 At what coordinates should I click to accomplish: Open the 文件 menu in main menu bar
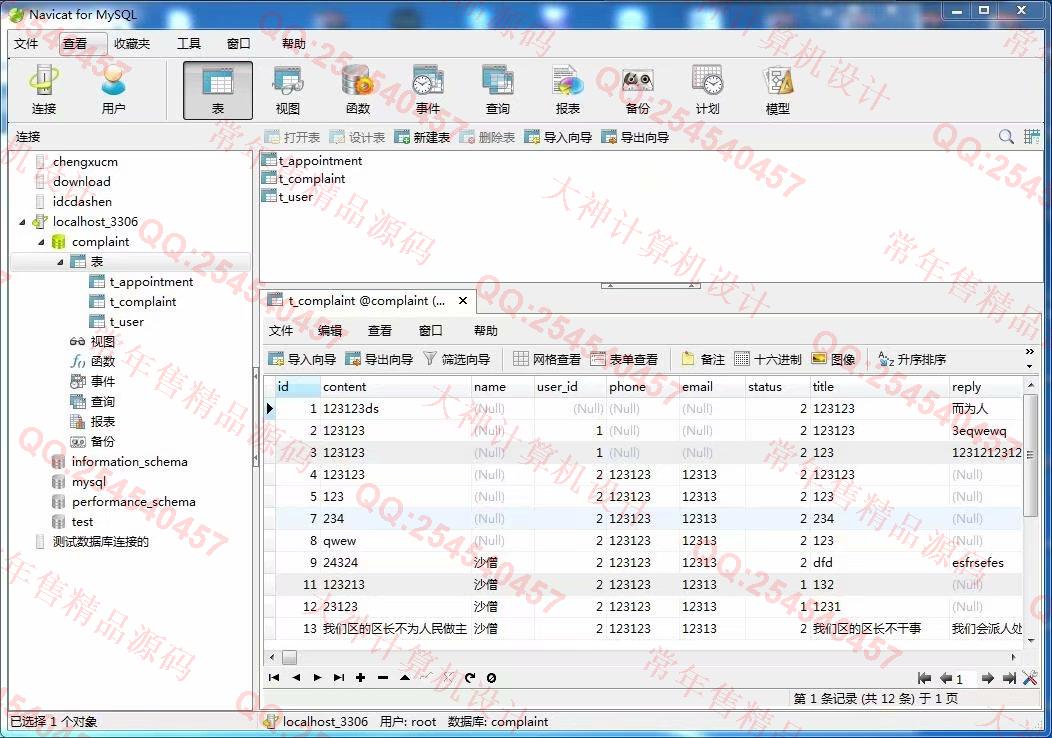(26, 44)
